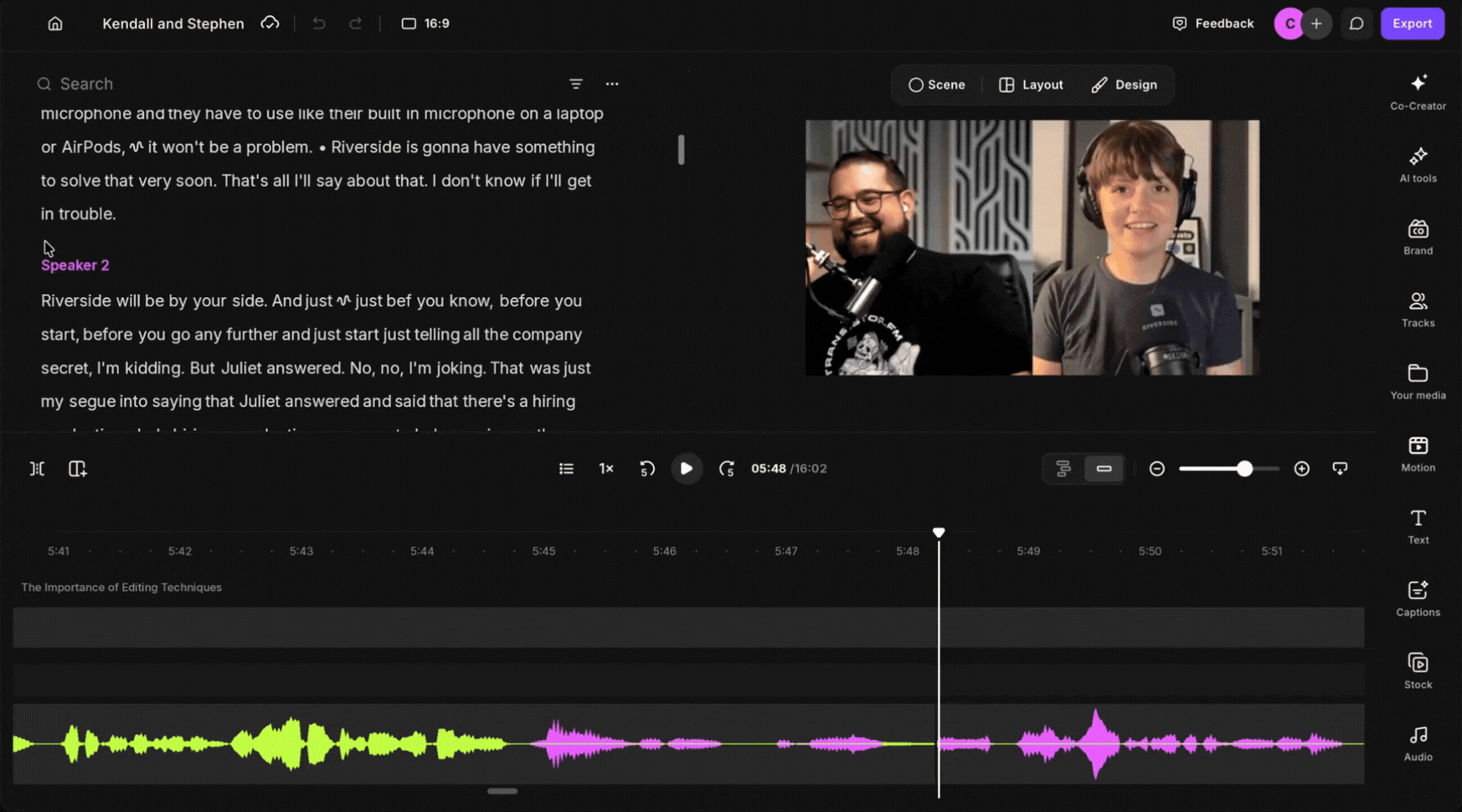The image size is (1462, 812).
Task: Click the timeline horizontal scroll handle
Action: [x=502, y=791]
